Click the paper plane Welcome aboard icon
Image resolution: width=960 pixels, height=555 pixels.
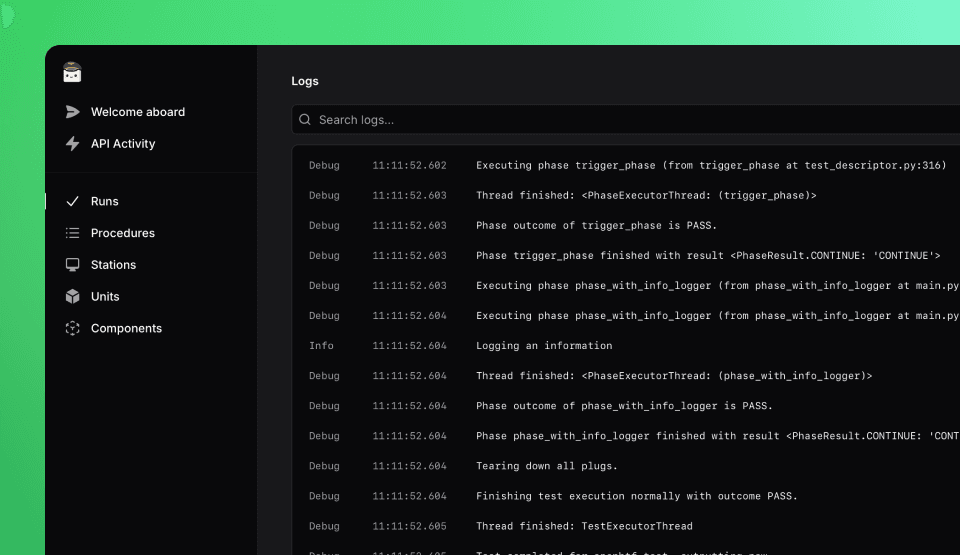pyautogui.click(x=72, y=111)
